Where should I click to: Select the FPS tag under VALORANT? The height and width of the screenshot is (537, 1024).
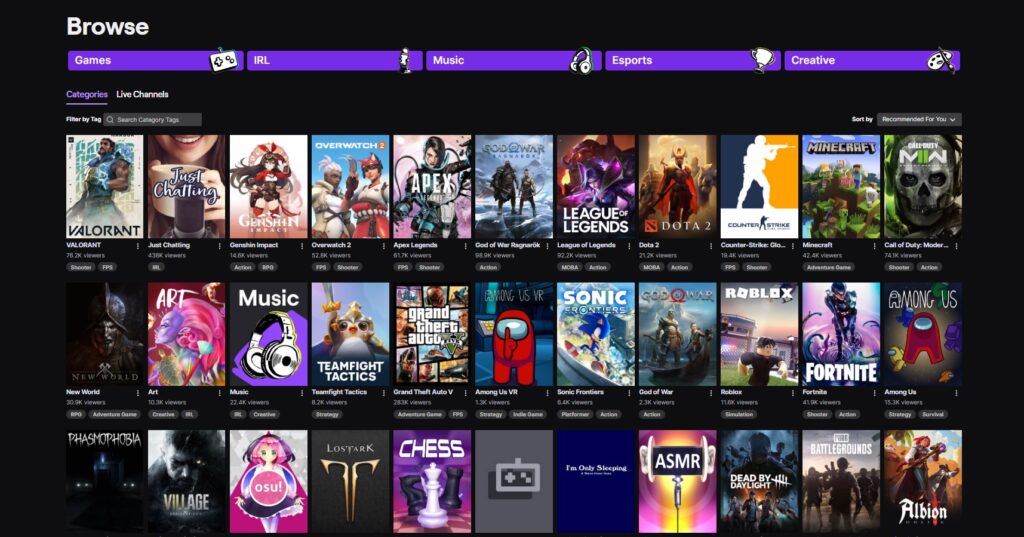pyautogui.click(x=107, y=267)
